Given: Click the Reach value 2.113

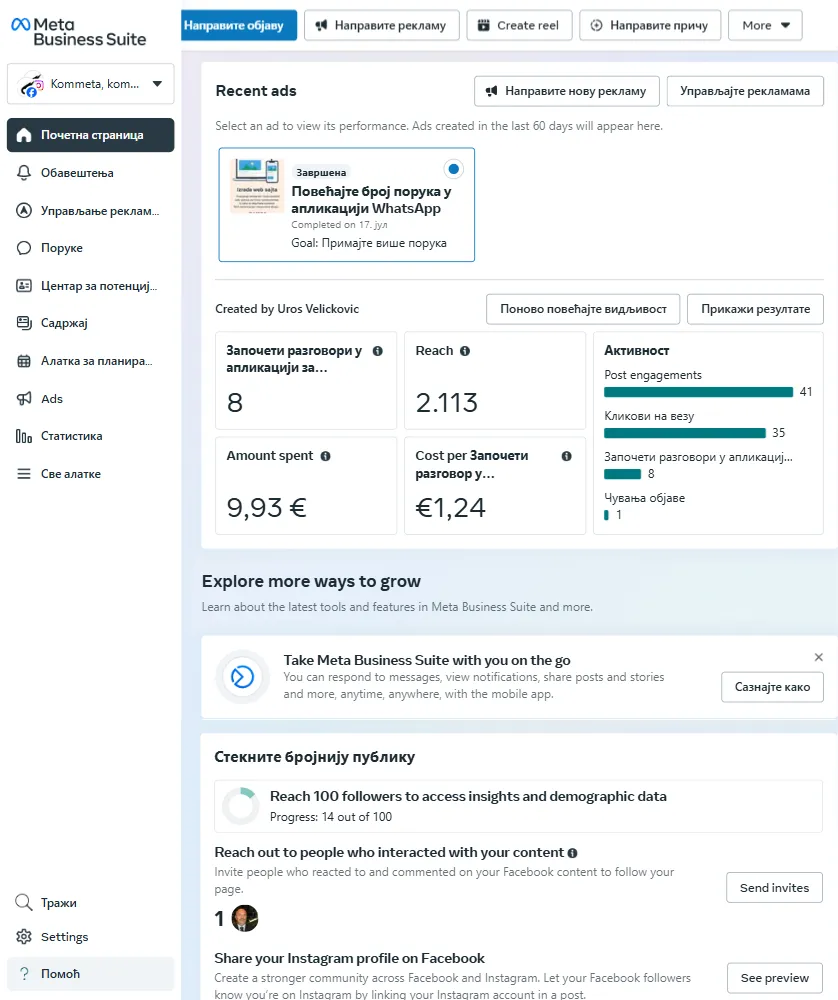Looking at the screenshot, I should click(446, 403).
